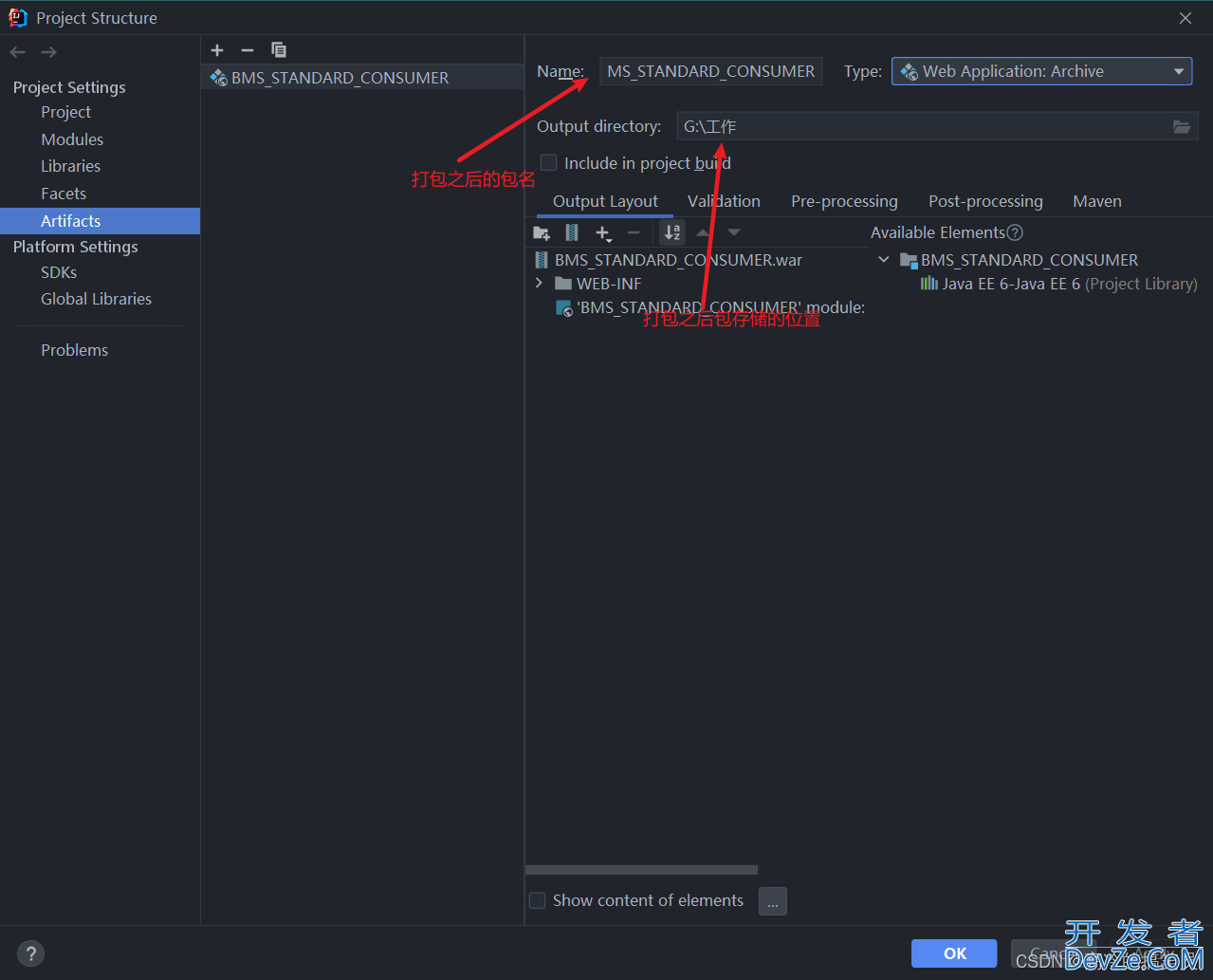
Task: Focus the artifact Name field
Action: [710, 71]
